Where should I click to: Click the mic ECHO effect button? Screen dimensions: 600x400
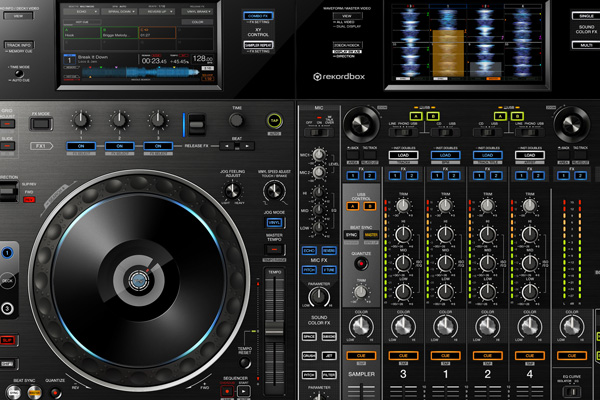click(x=309, y=251)
